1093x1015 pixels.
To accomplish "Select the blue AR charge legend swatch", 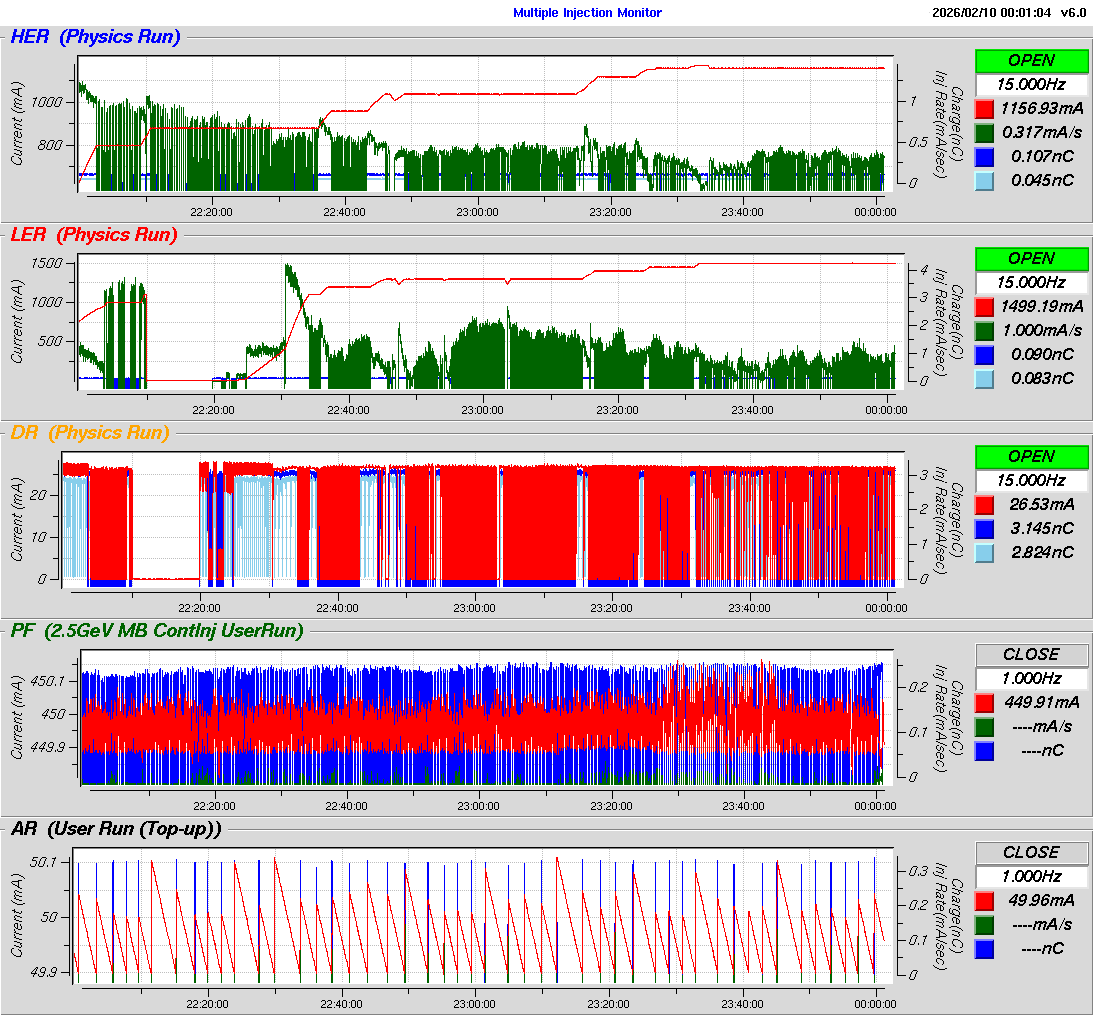I will click(x=984, y=948).
